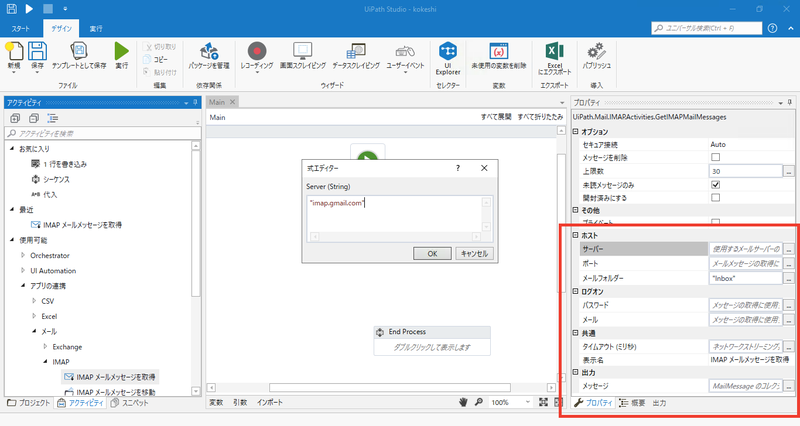
Task: Click すべて展開 link in designer
Action: [x=496, y=117]
